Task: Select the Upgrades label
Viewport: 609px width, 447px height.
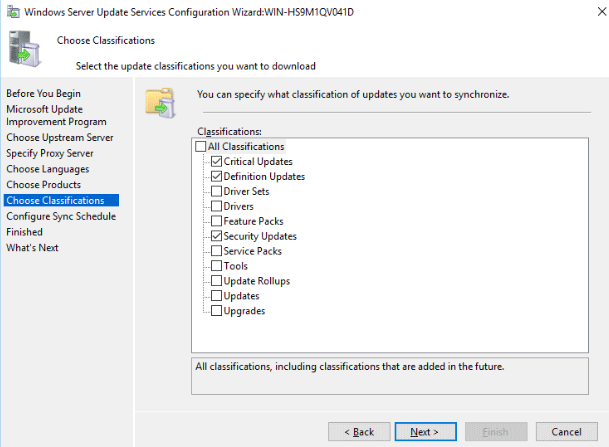Action: 244,311
